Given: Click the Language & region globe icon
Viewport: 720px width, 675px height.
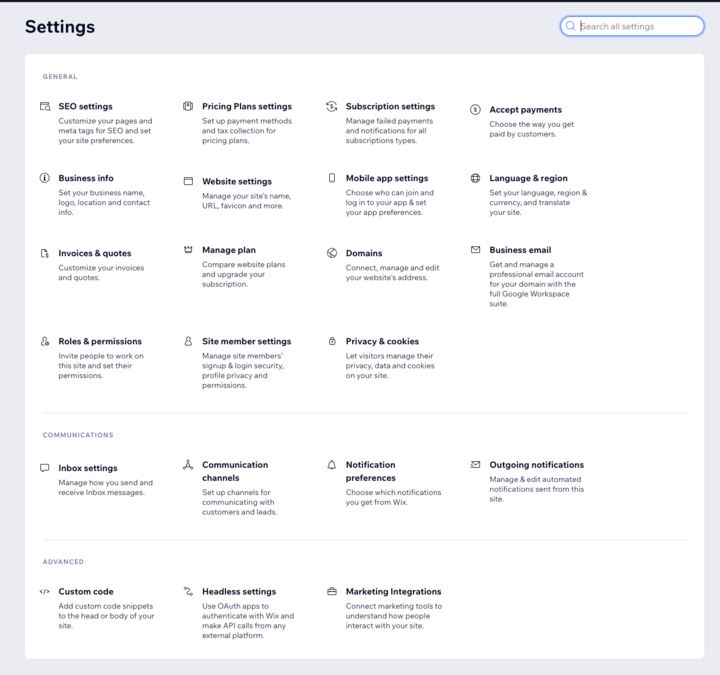Looking at the screenshot, I should [475, 178].
